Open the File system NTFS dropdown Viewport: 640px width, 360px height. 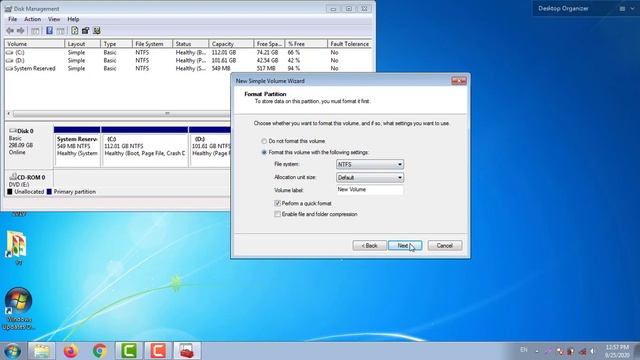[x=370, y=164]
